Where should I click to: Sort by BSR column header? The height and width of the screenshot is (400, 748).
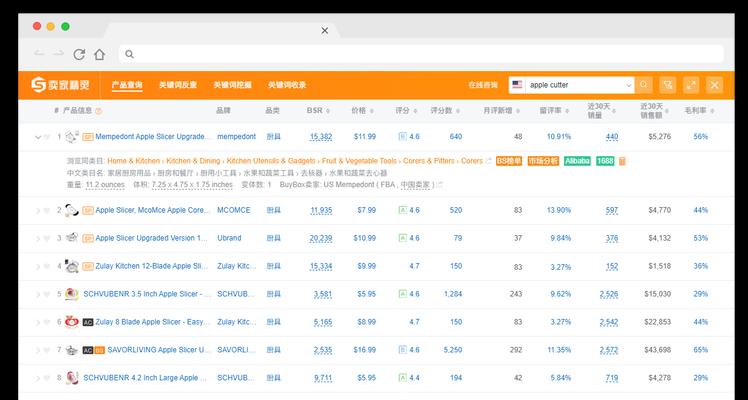318,111
